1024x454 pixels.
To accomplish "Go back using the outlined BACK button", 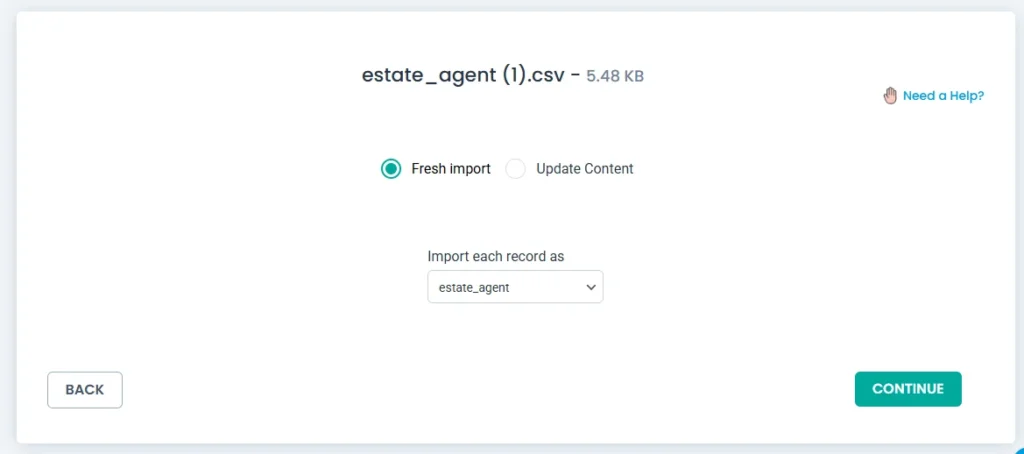I will [85, 390].
